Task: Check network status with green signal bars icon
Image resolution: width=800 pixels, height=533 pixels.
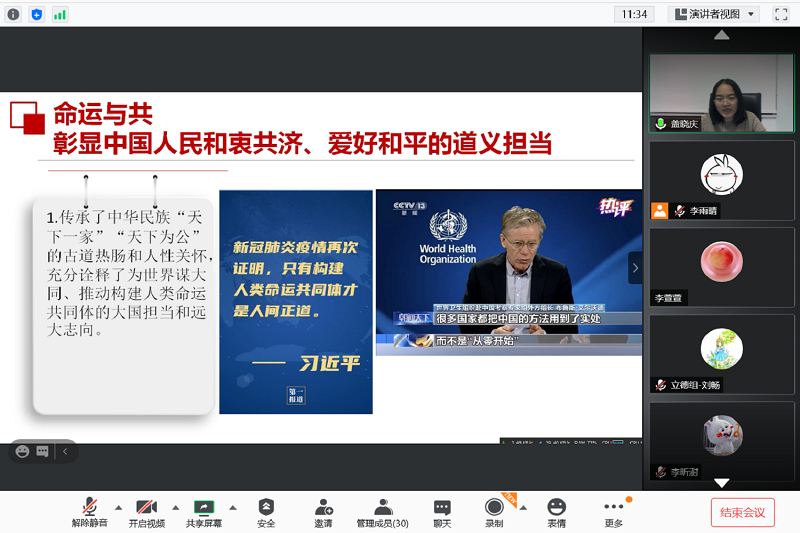Action: 60,14
